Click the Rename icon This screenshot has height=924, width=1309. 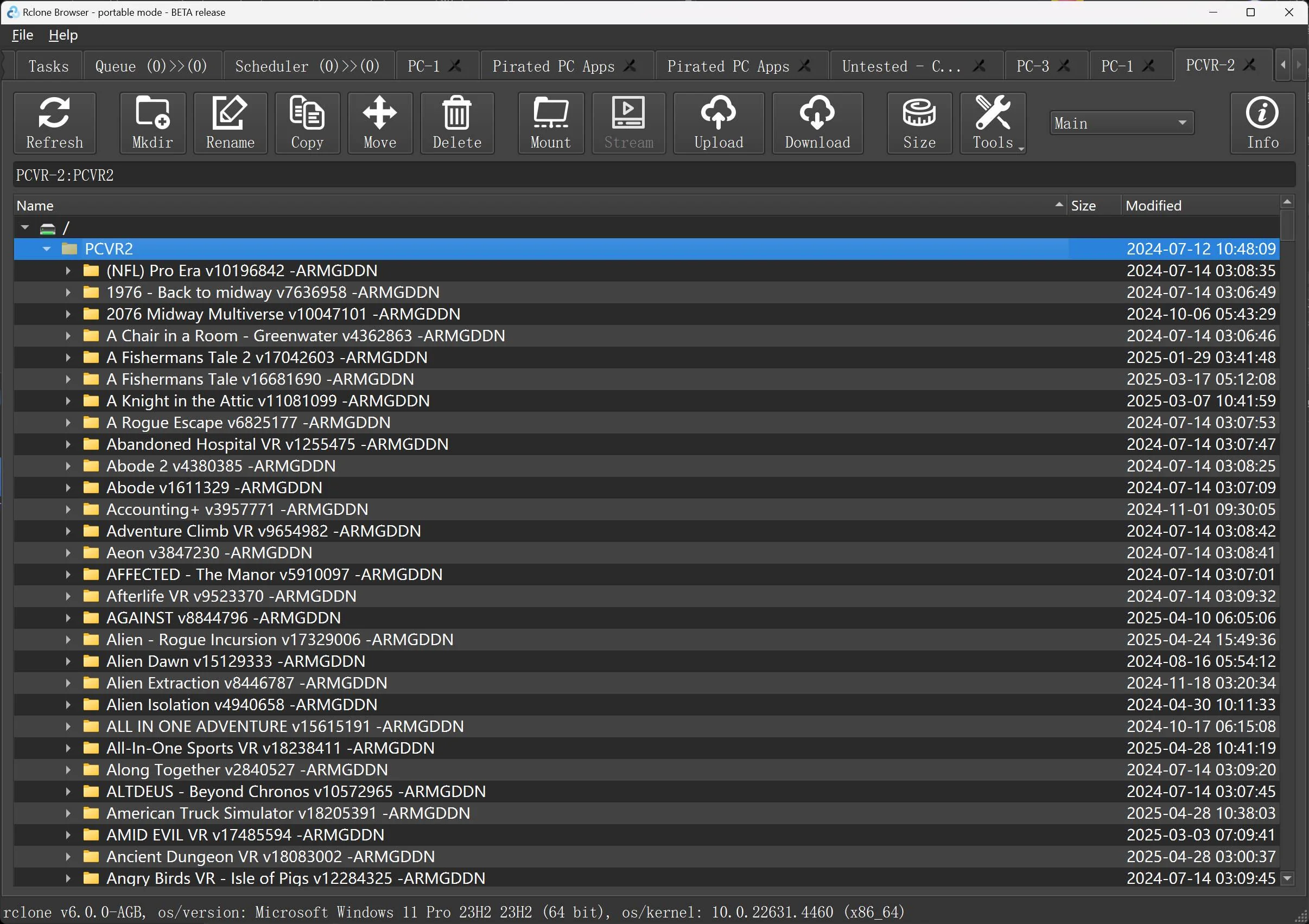click(230, 123)
